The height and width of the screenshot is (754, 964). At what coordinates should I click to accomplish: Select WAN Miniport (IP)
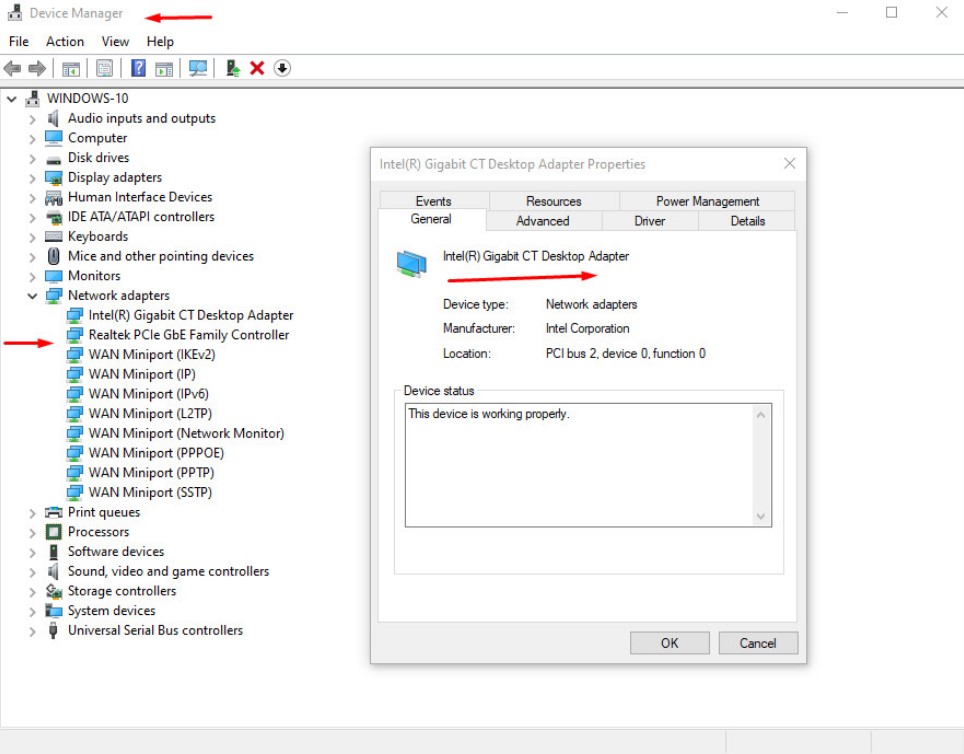pos(142,375)
